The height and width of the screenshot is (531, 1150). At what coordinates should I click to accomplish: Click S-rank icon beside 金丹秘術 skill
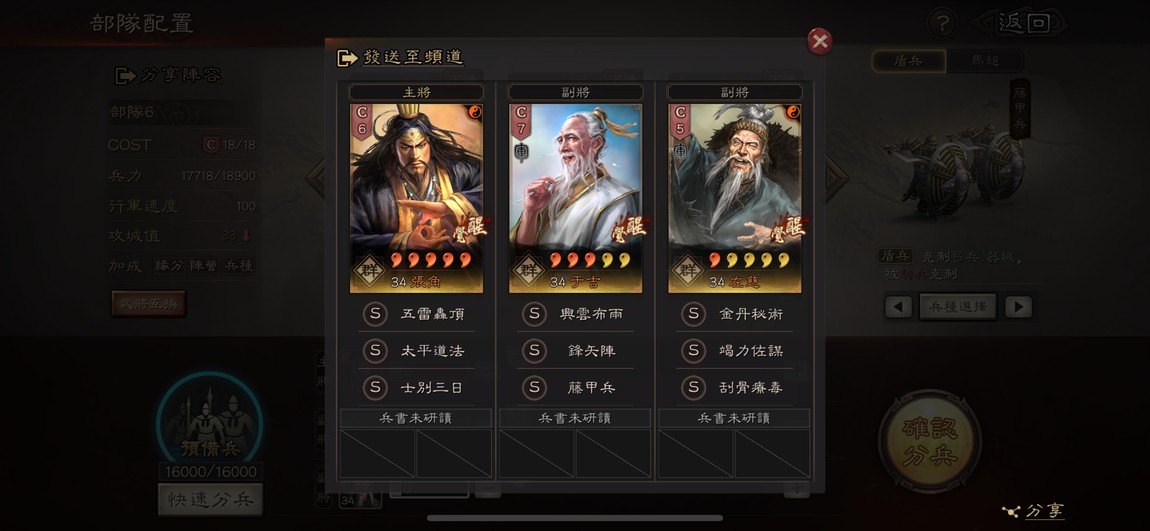coord(693,314)
